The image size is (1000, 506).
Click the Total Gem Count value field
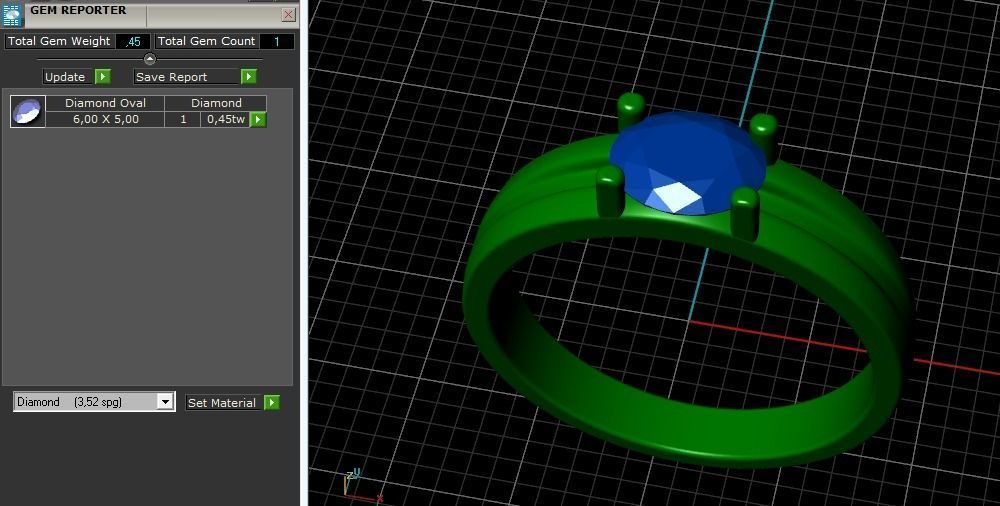pos(277,41)
